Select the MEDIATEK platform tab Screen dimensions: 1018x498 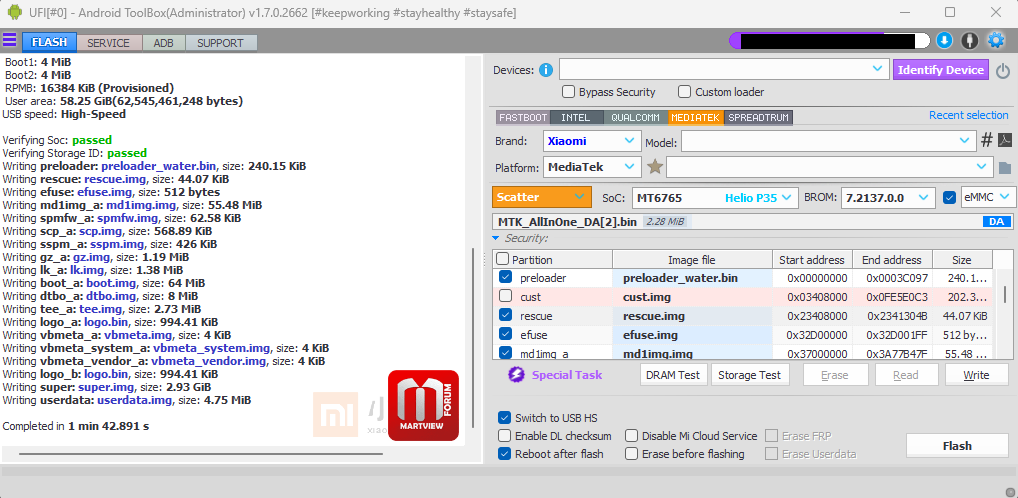pyautogui.click(x=695, y=118)
